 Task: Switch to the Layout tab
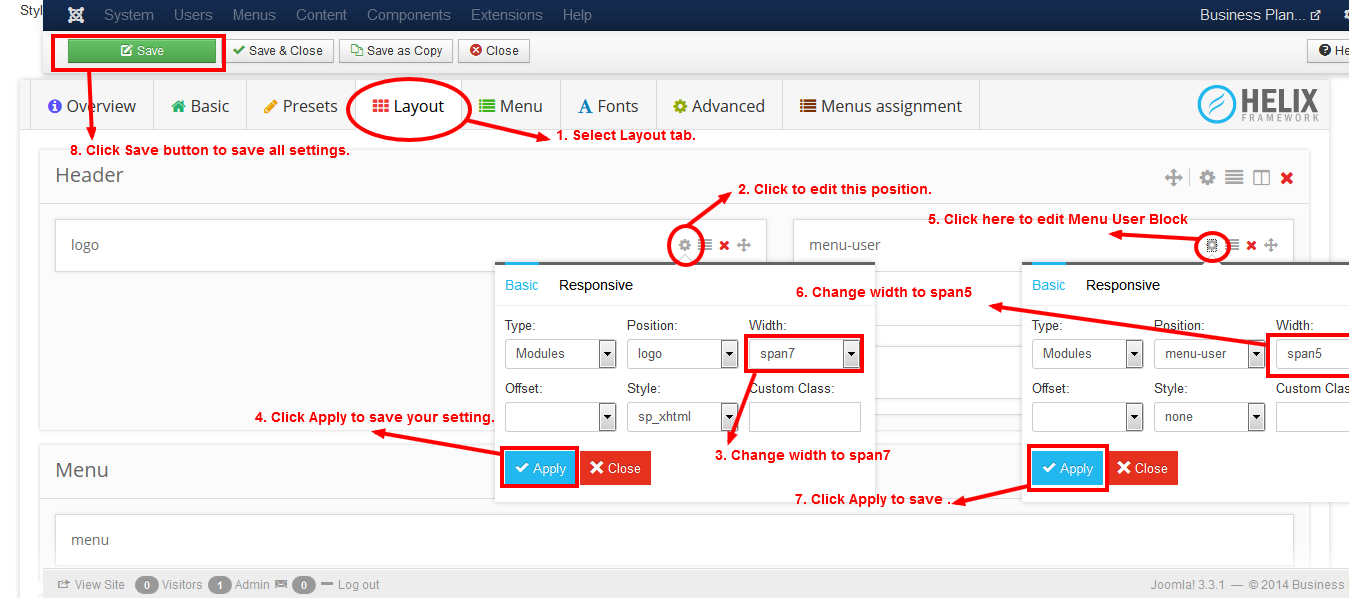pos(408,107)
